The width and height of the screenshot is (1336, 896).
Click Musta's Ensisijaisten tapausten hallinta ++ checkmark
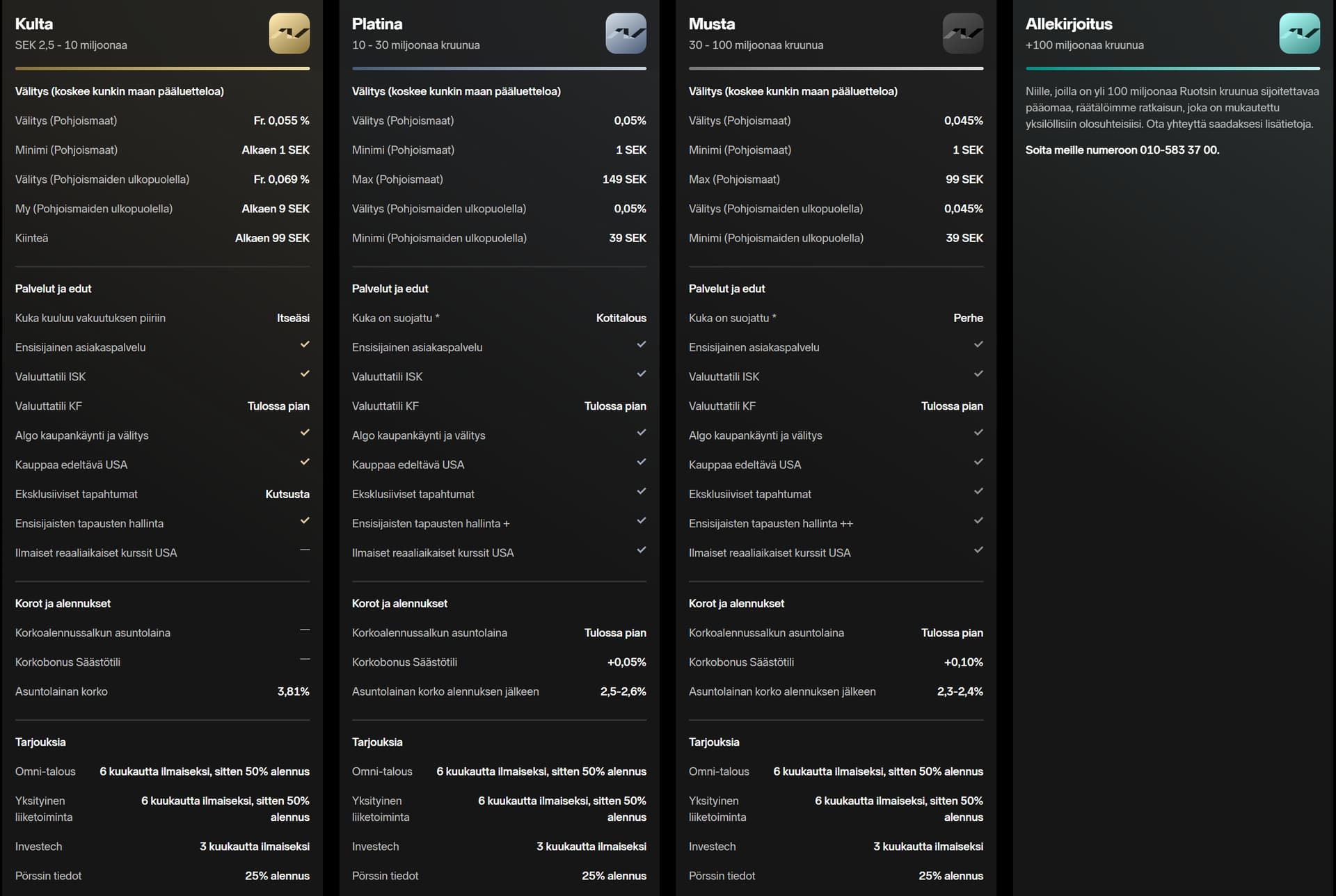(x=978, y=520)
